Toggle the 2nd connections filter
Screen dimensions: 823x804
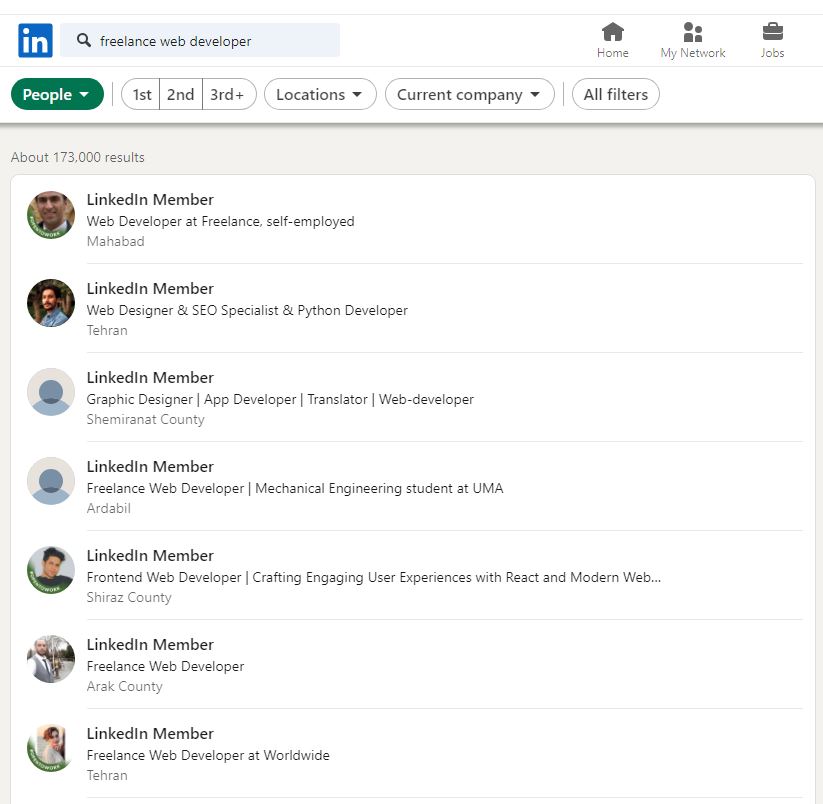pyautogui.click(x=181, y=94)
